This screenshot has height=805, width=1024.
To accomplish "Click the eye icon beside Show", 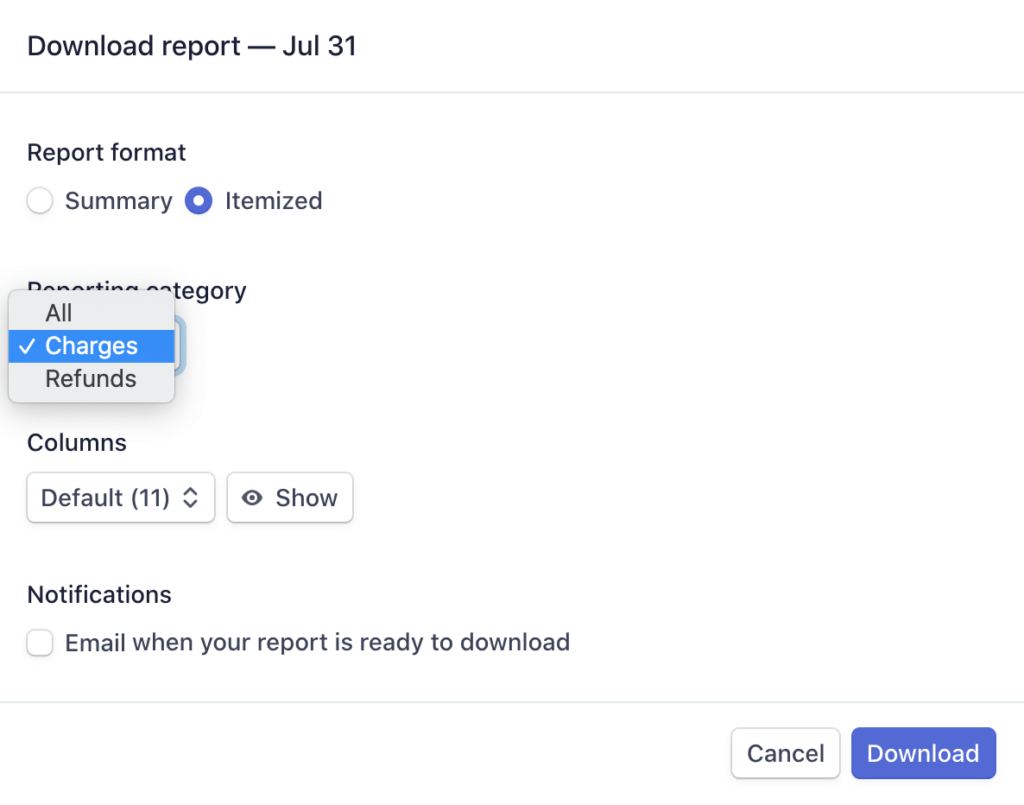I will click(x=252, y=498).
